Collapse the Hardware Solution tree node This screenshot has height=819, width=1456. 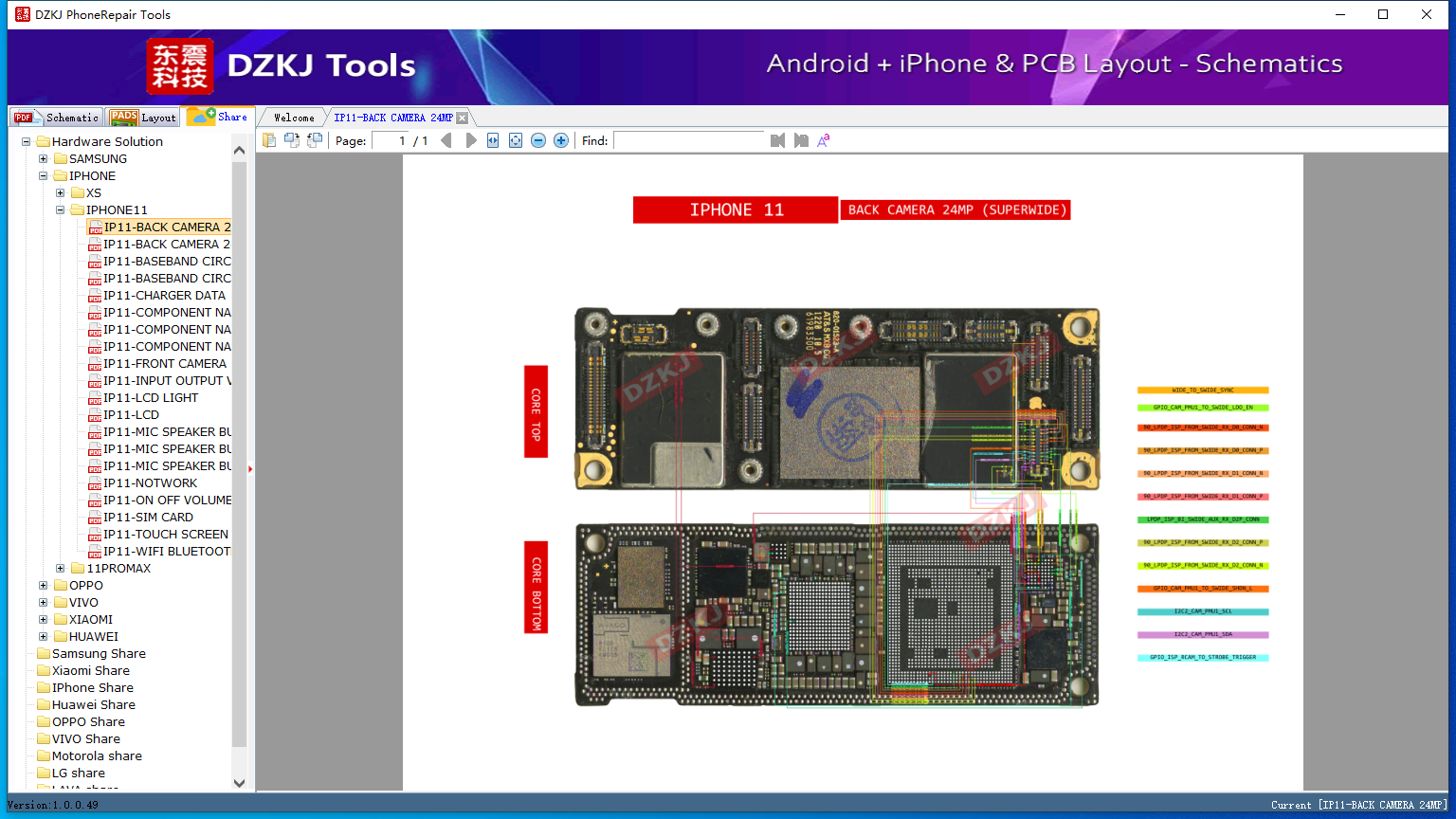(27, 142)
